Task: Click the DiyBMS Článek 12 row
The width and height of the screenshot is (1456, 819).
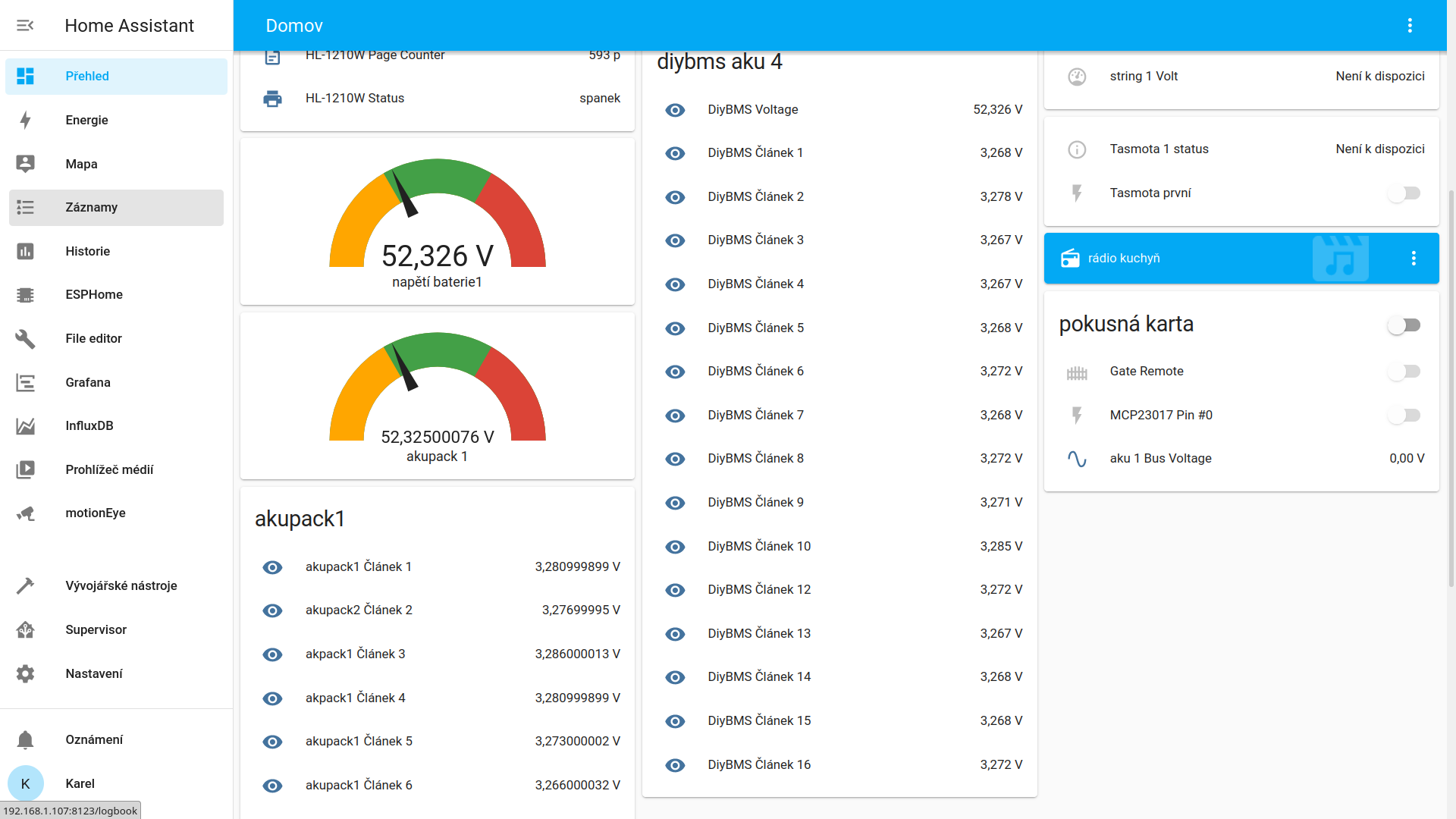Action: (x=839, y=590)
